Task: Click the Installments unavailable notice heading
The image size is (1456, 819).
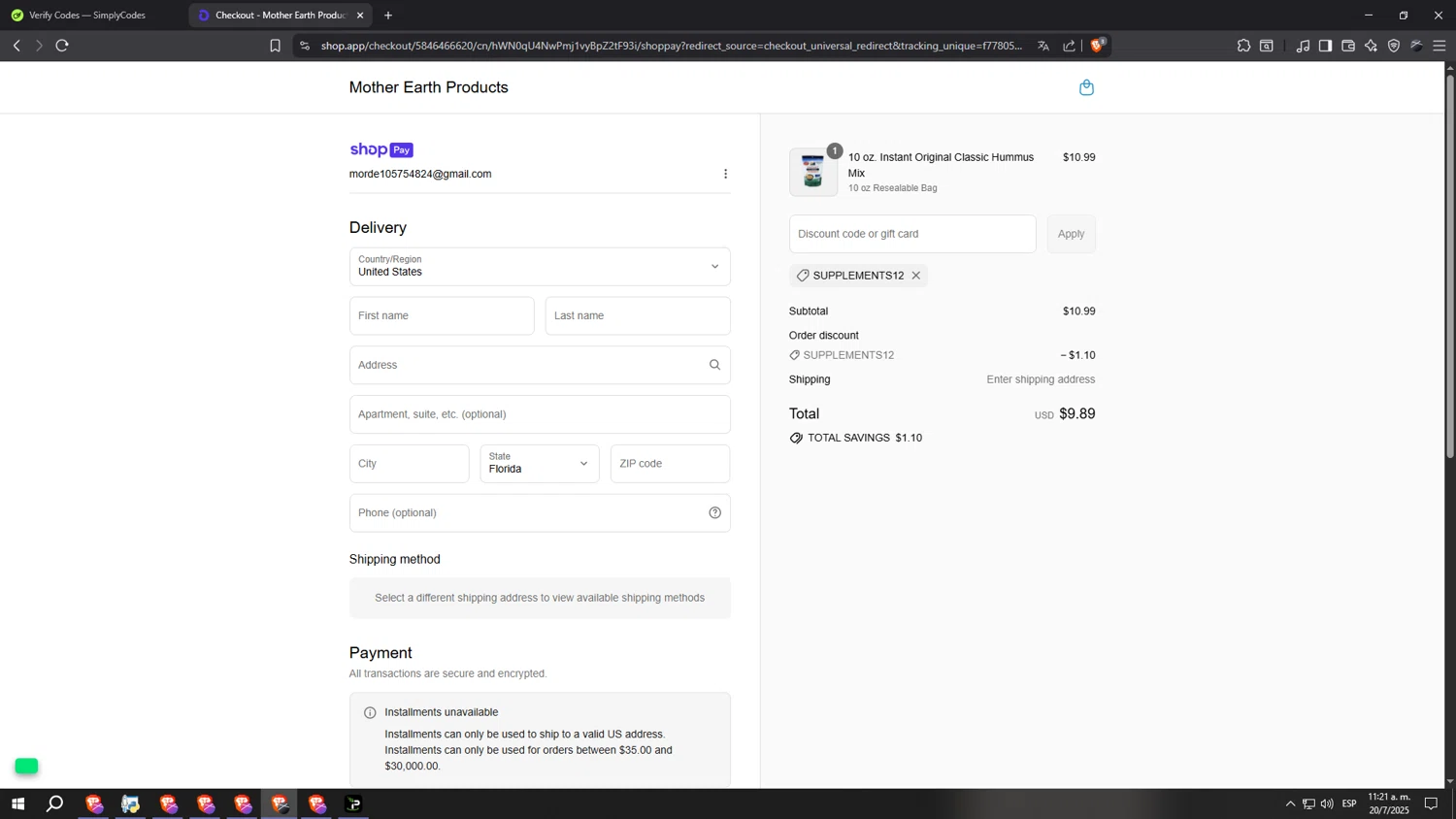Action: pos(441,712)
